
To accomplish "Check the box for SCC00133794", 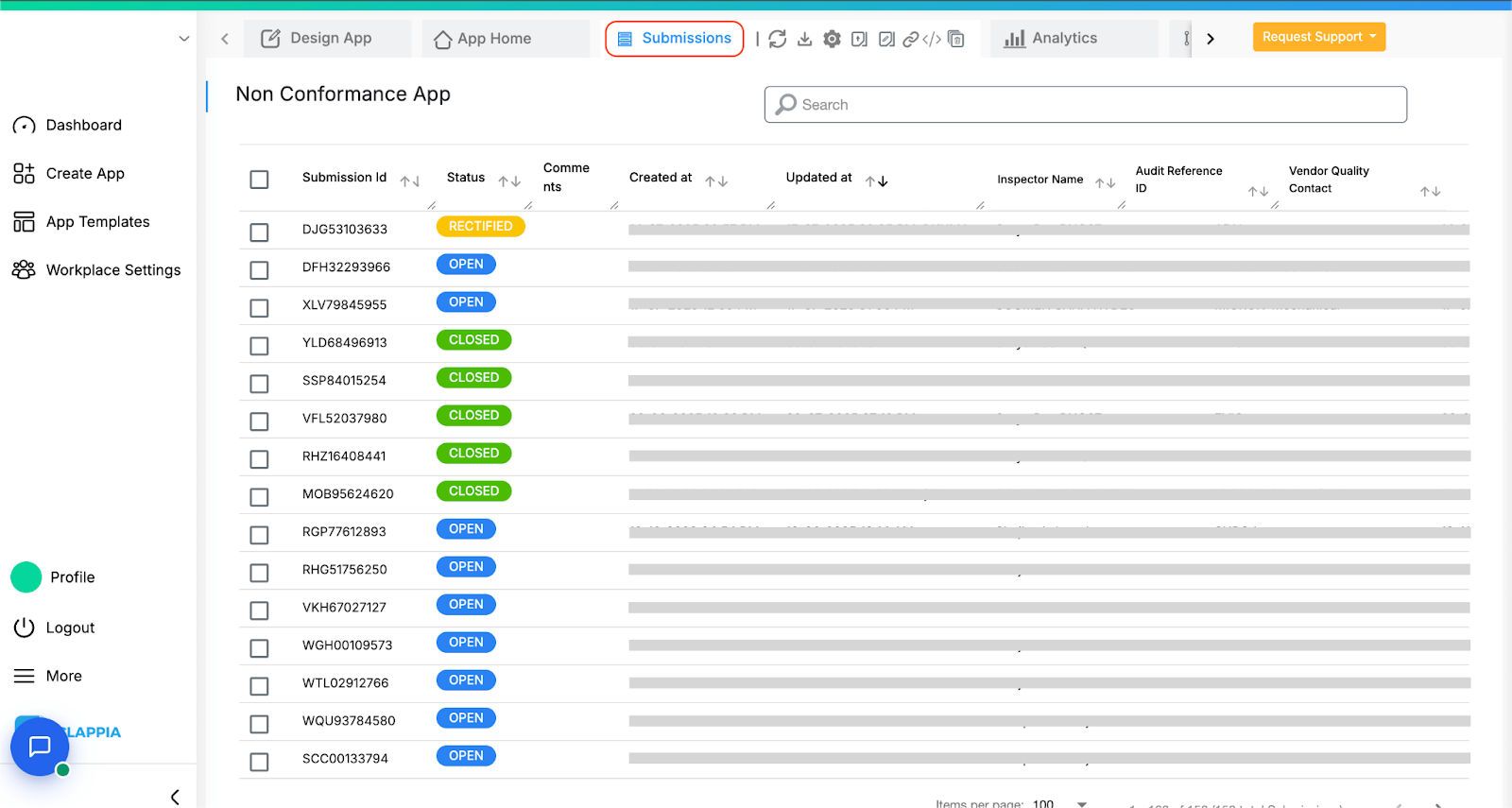I will click(x=259, y=762).
